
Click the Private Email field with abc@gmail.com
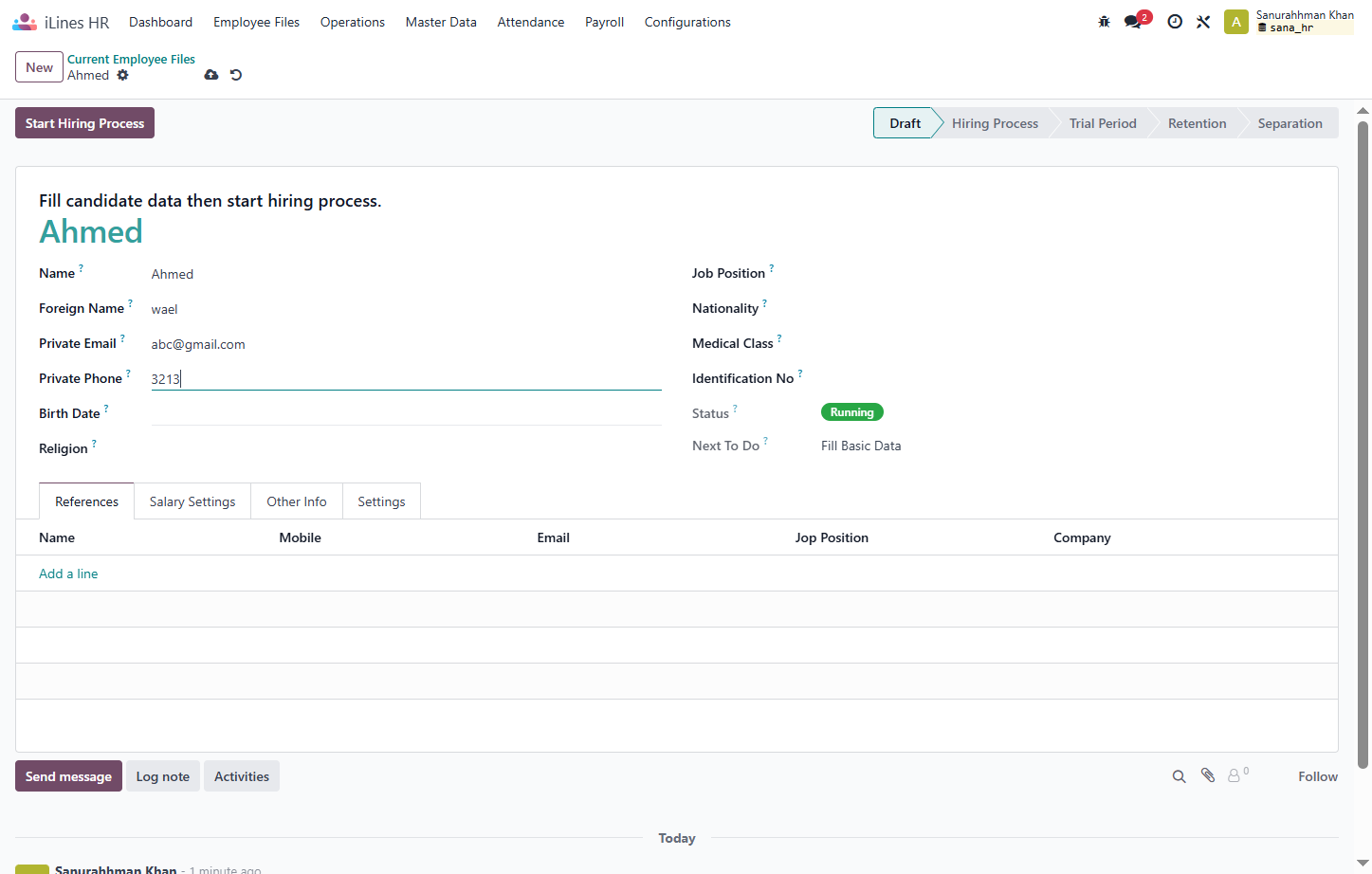point(406,344)
